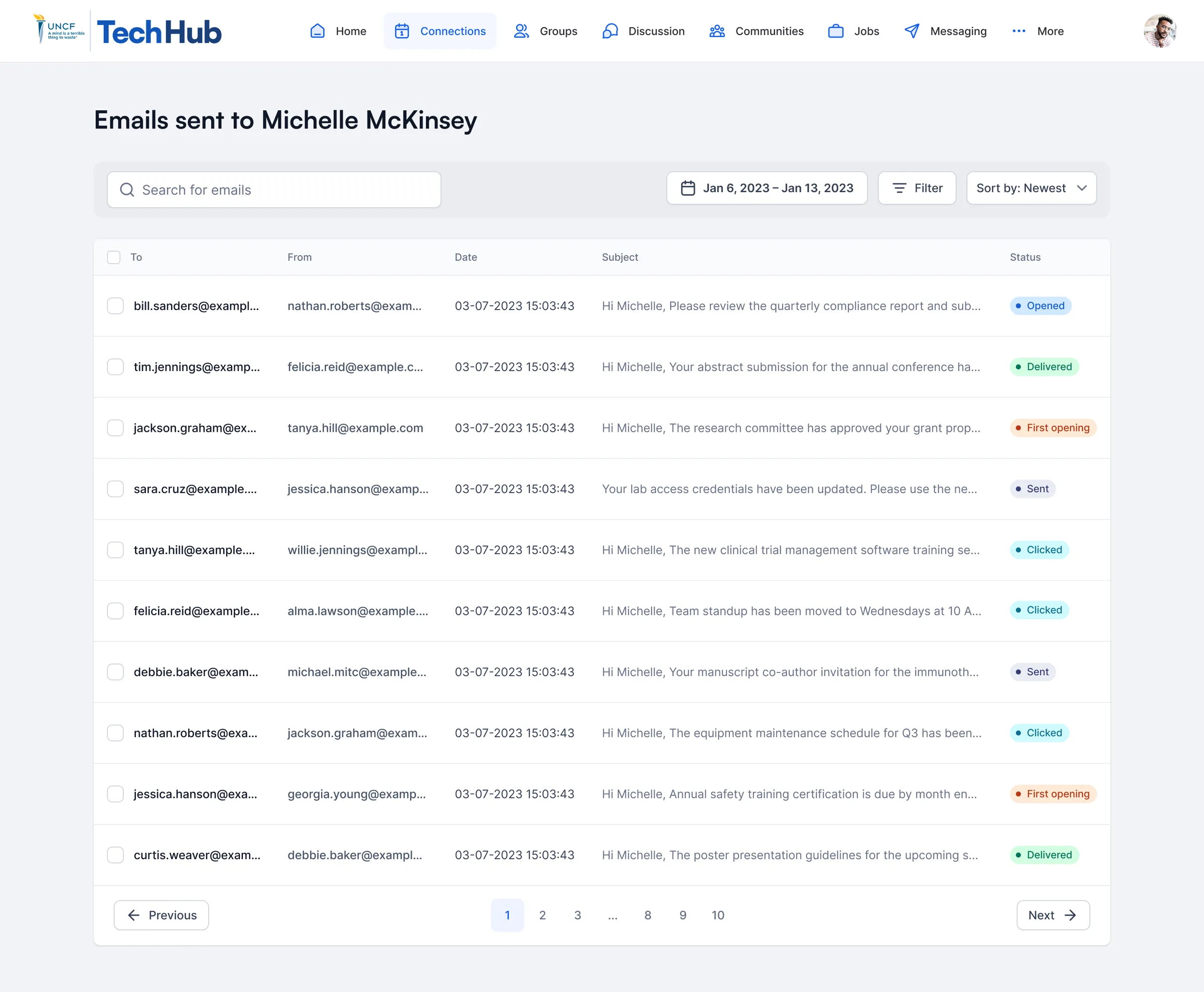Click the Jobs briefcase icon
Viewport: 1204px width, 992px height.
[836, 31]
